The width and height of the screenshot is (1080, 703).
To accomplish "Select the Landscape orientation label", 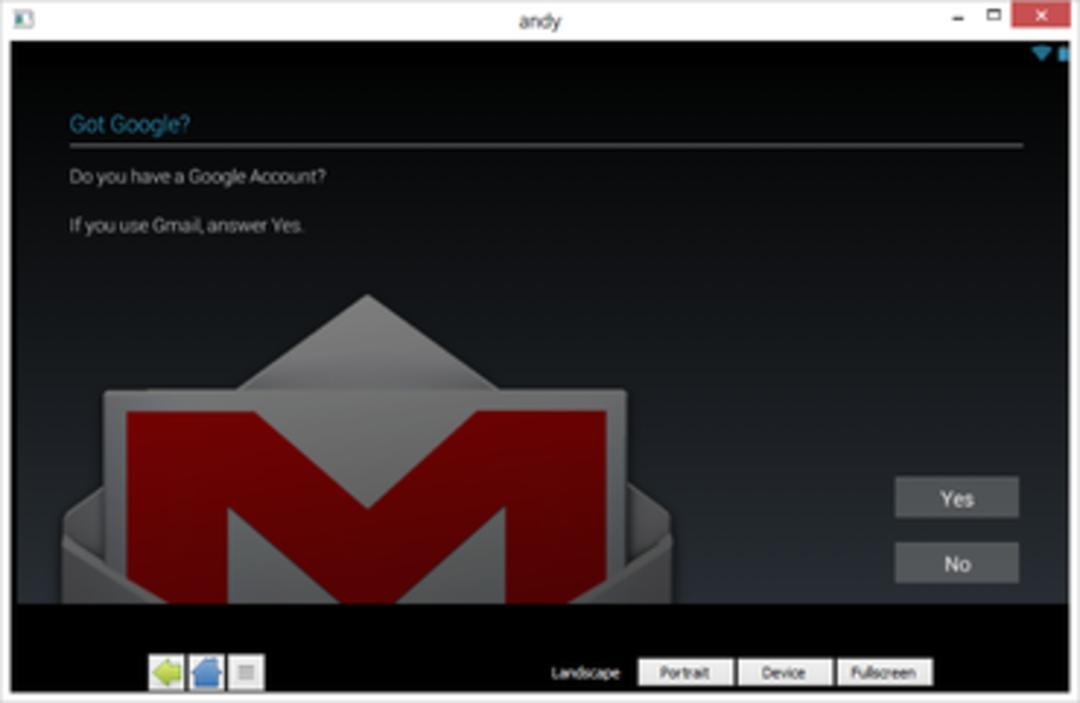I will (x=585, y=673).
